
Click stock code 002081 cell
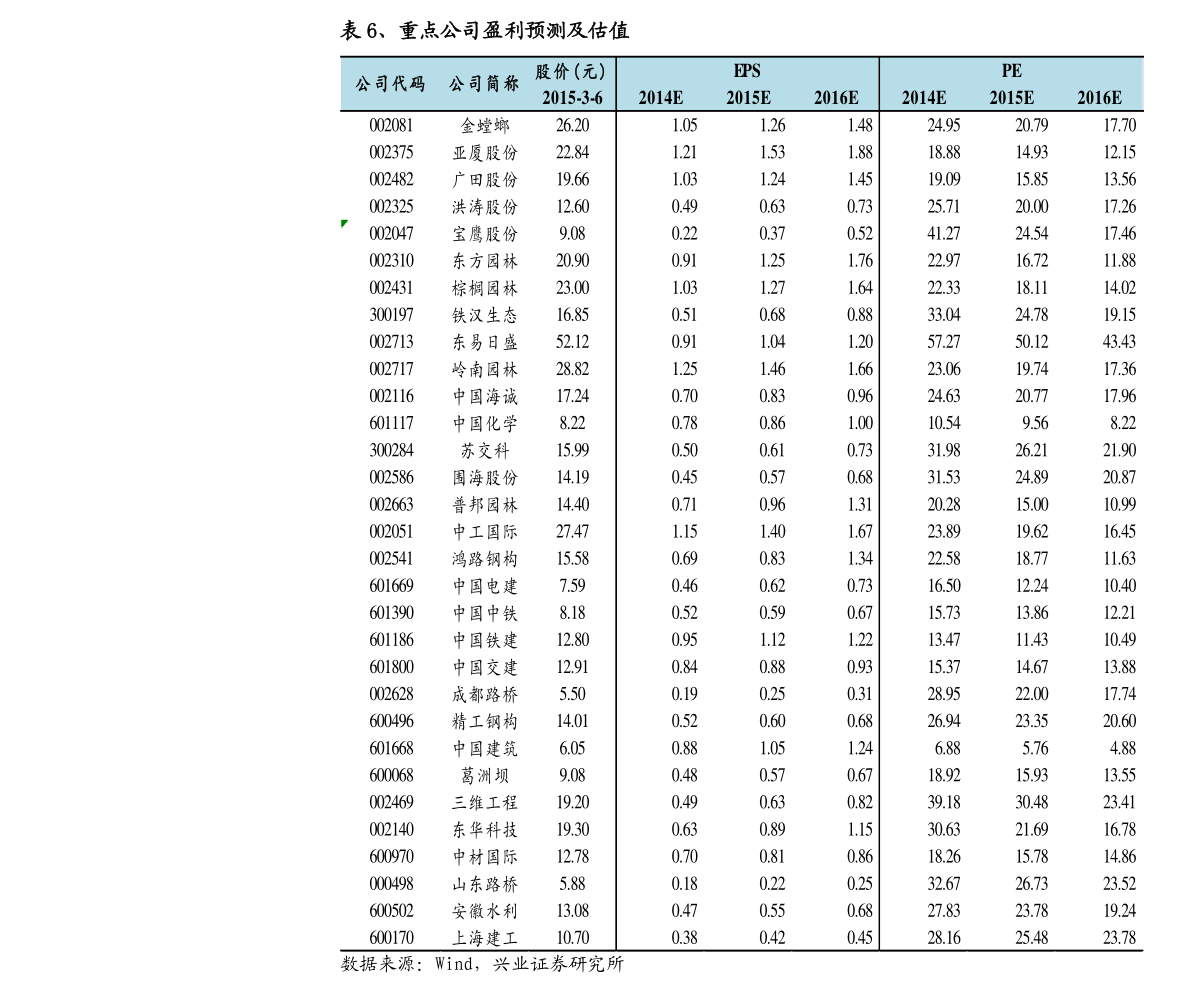point(391,126)
